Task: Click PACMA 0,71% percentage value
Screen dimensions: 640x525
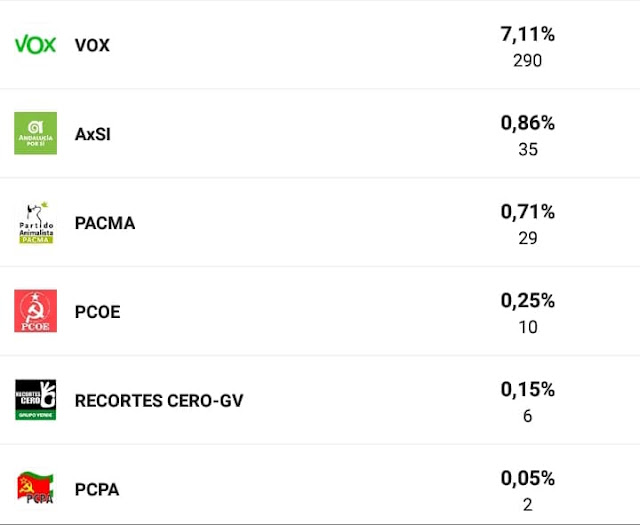Action: click(x=528, y=212)
